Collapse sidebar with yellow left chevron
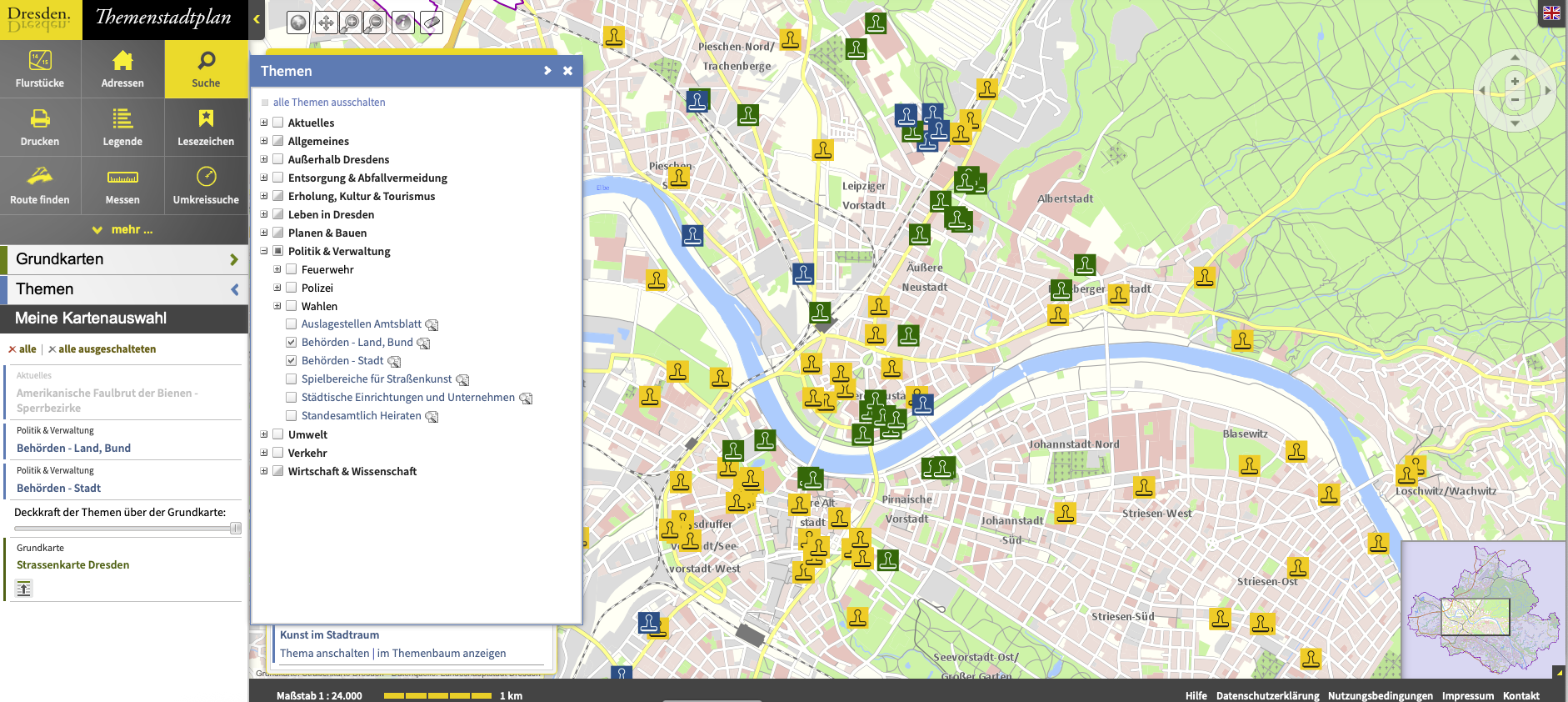The image size is (1568, 702). click(x=257, y=19)
